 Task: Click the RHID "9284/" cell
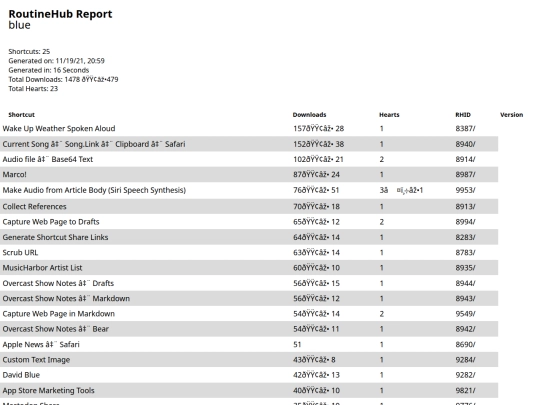465,360
